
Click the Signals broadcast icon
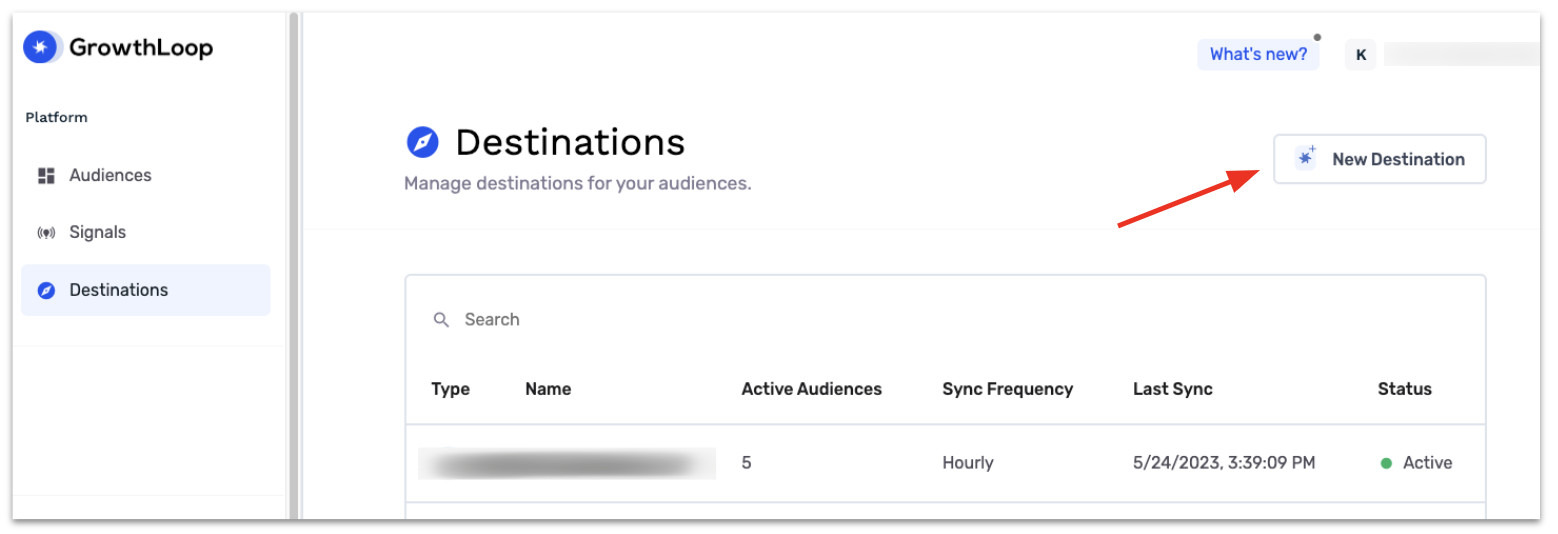point(45,233)
